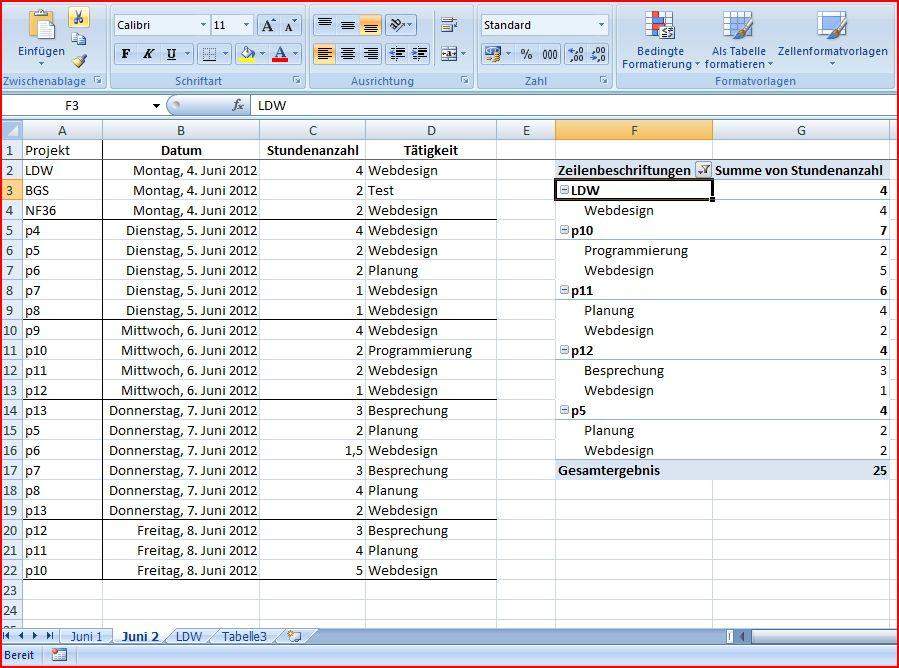Click the format painter brush icon
899x668 pixels.
79,61
